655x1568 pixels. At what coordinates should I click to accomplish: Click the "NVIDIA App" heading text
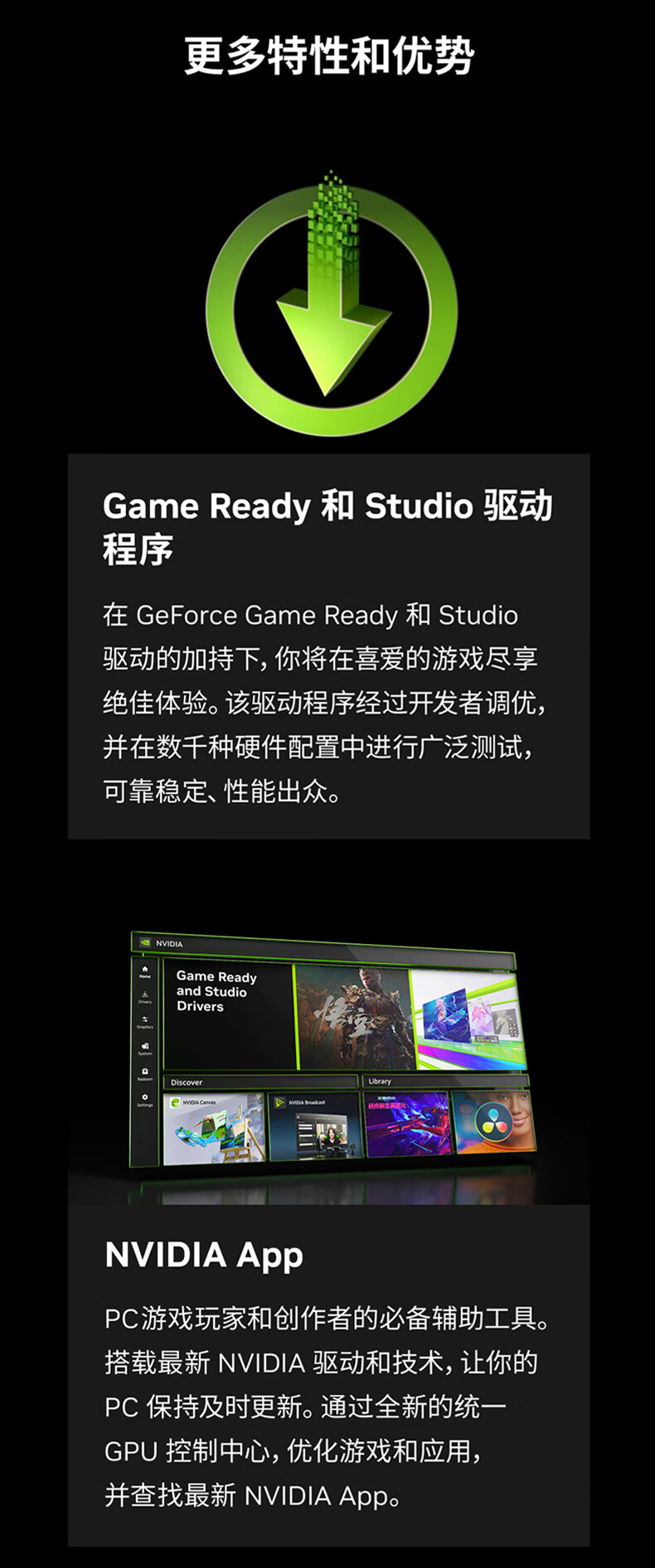click(204, 1256)
